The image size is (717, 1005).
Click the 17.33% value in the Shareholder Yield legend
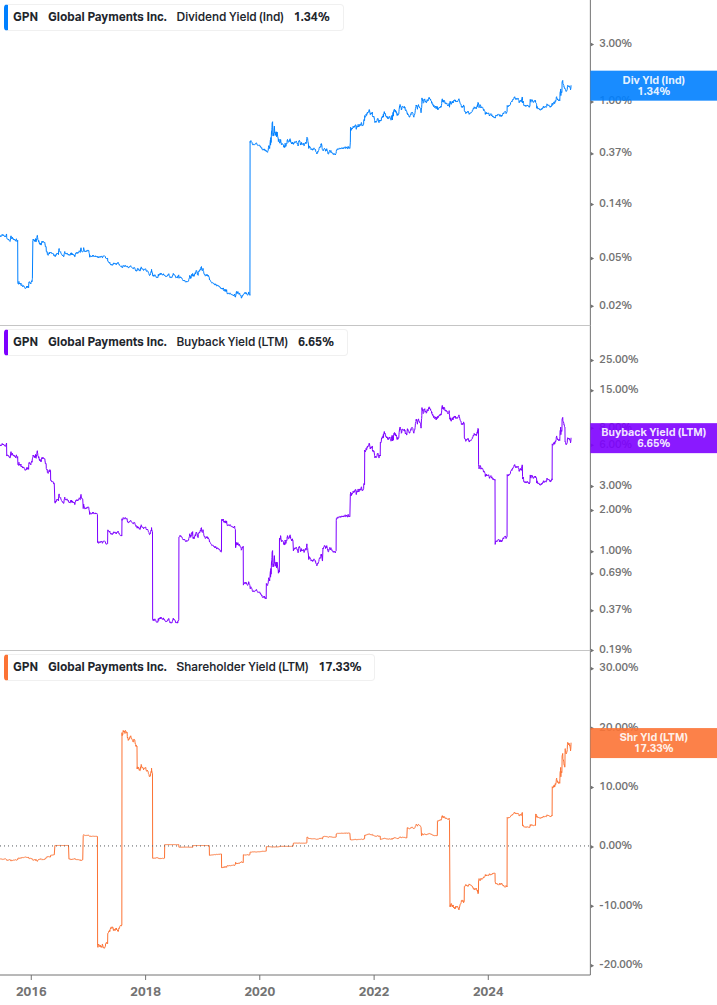coord(340,667)
